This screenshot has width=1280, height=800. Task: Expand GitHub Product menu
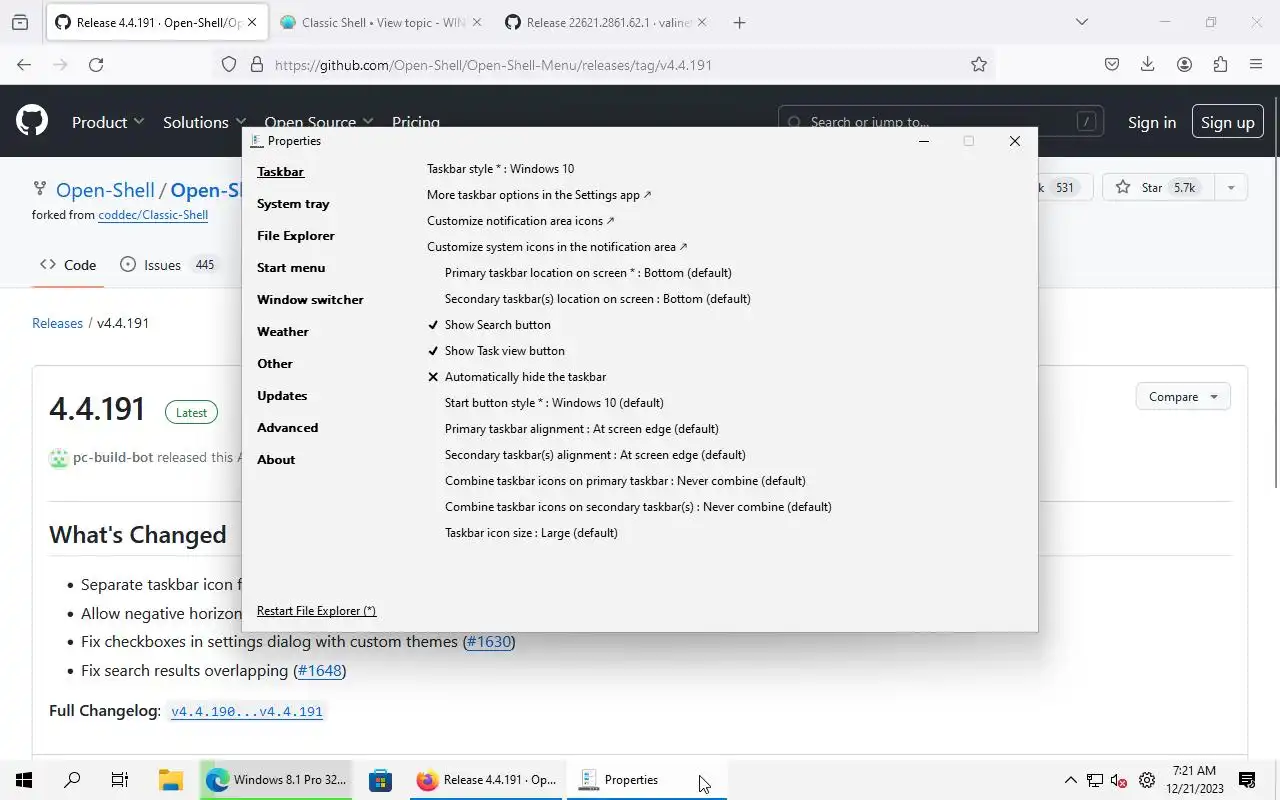(x=108, y=122)
